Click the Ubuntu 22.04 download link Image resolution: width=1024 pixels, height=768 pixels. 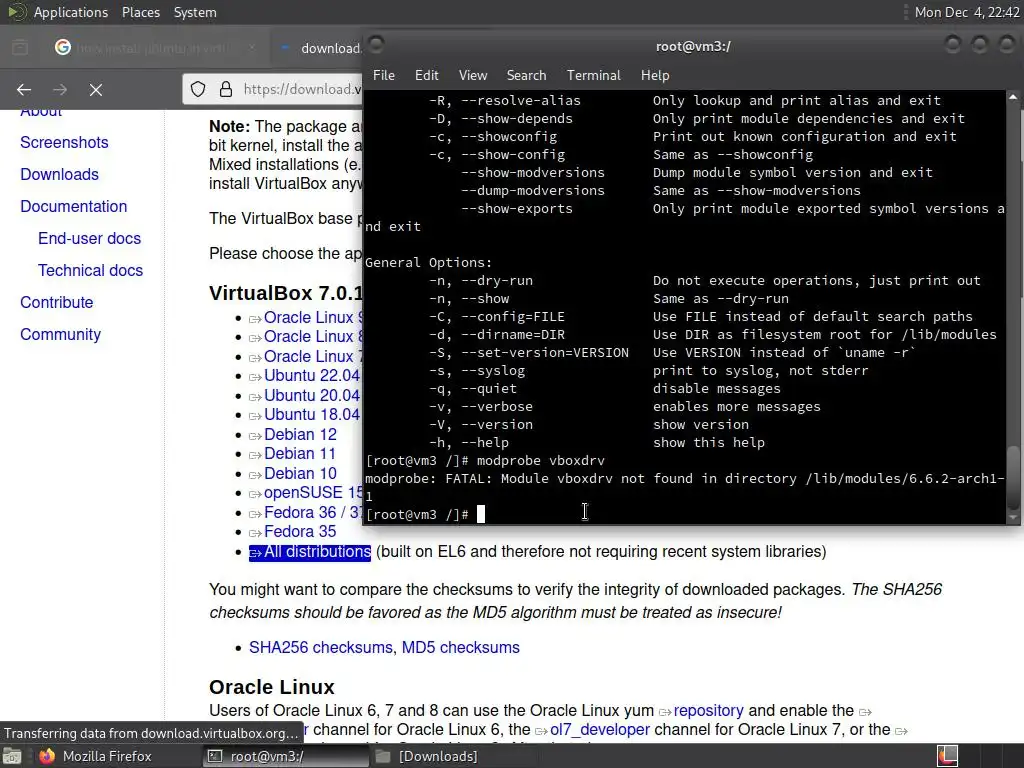point(312,376)
